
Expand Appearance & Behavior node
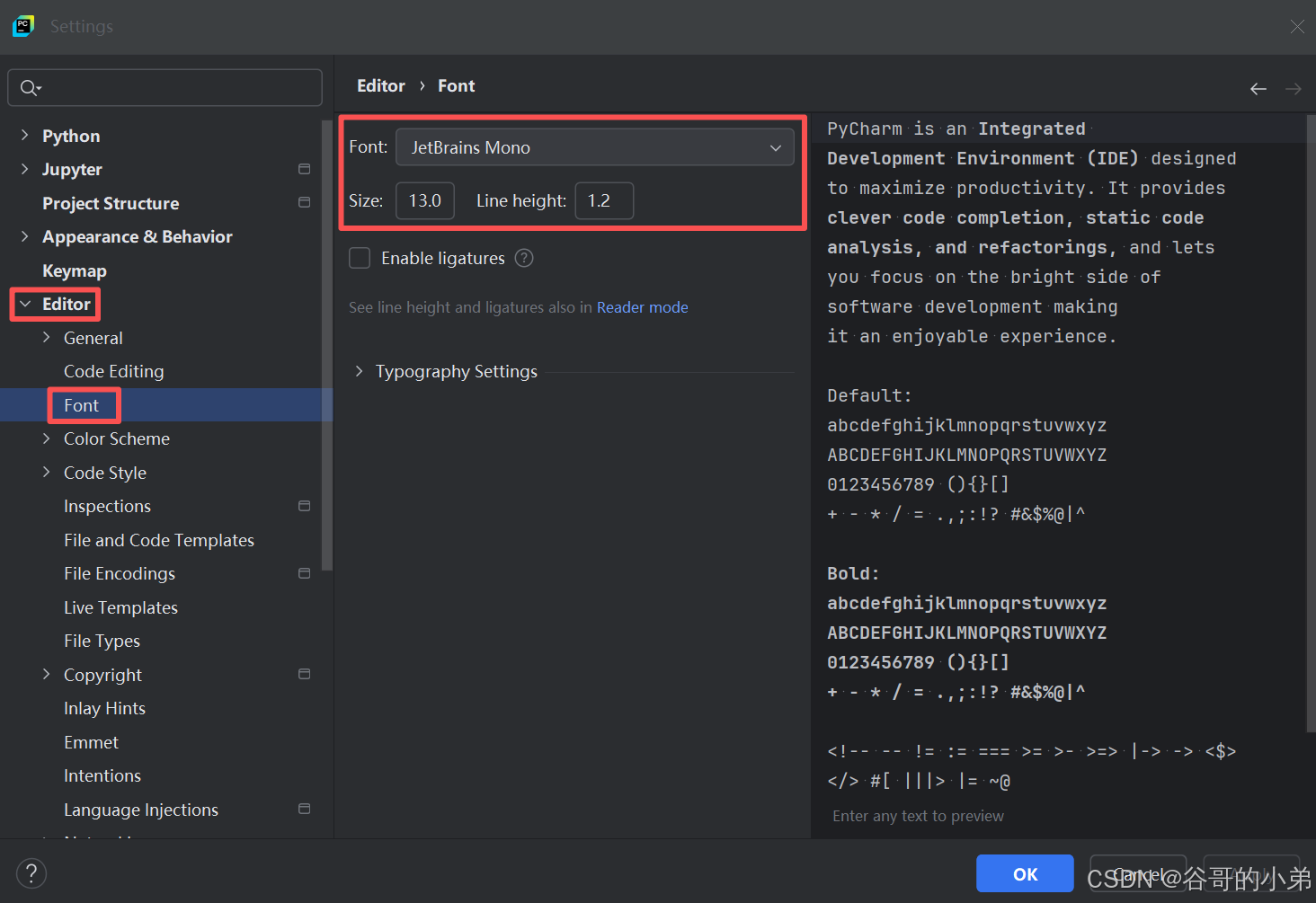(x=24, y=236)
